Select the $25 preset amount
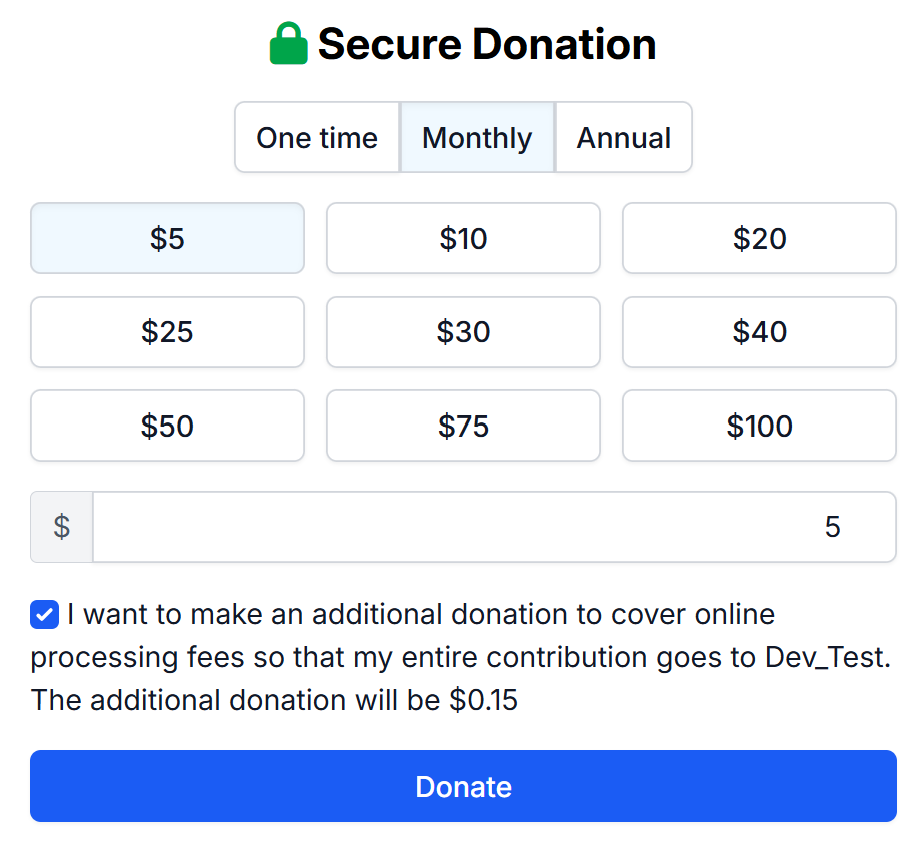The height and width of the screenshot is (844, 918). 167,332
